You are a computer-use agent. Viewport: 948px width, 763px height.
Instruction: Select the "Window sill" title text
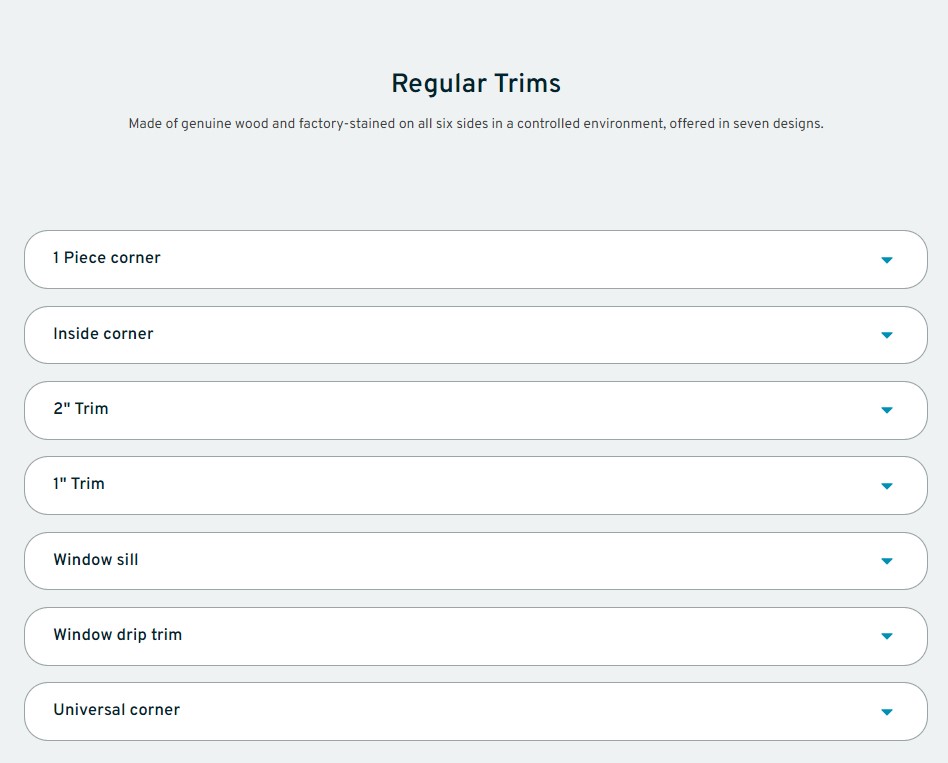coord(96,560)
